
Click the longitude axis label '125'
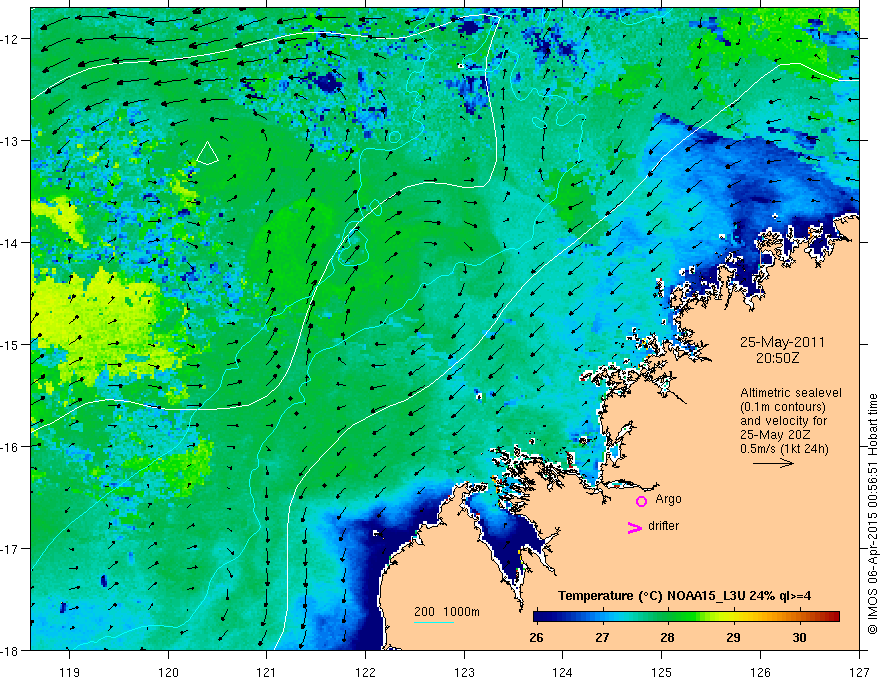[x=662, y=672]
